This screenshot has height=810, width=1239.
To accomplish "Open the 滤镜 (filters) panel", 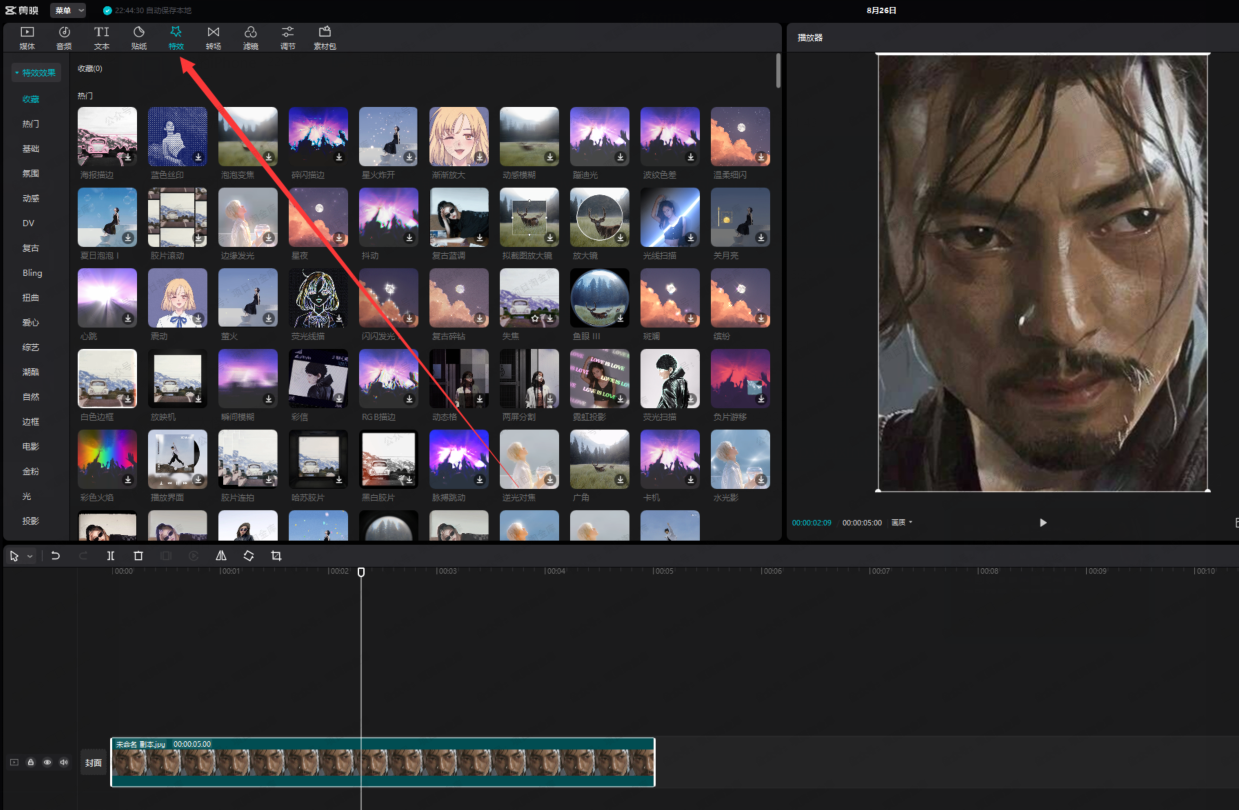I will pos(250,38).
